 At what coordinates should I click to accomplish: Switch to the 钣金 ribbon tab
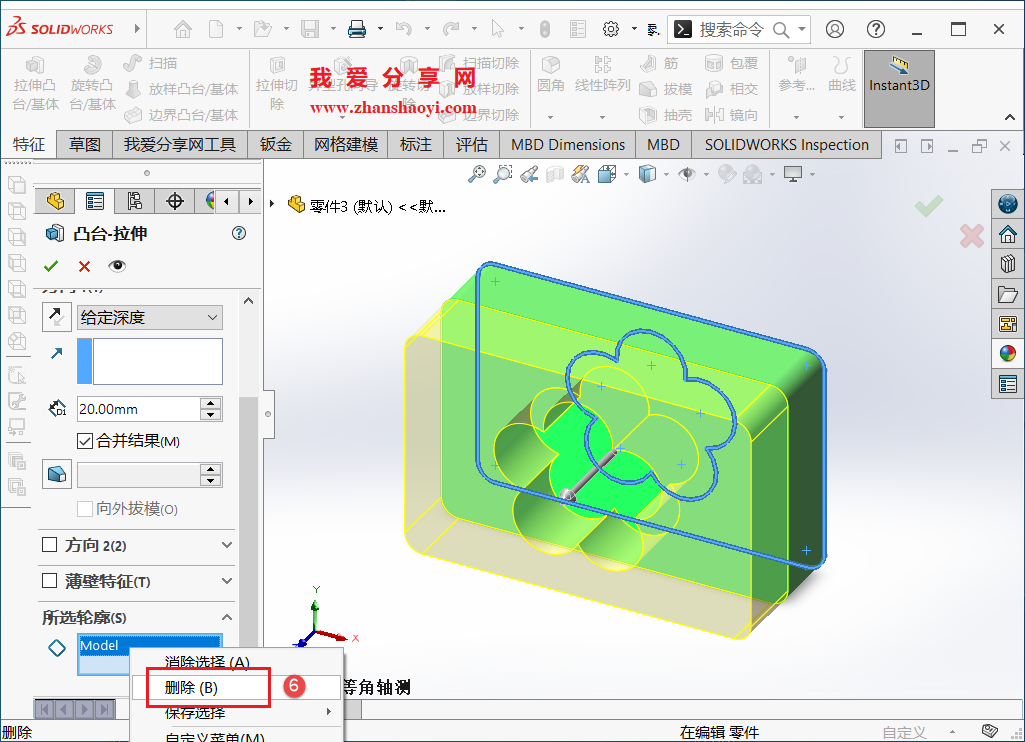coord(275,144)
